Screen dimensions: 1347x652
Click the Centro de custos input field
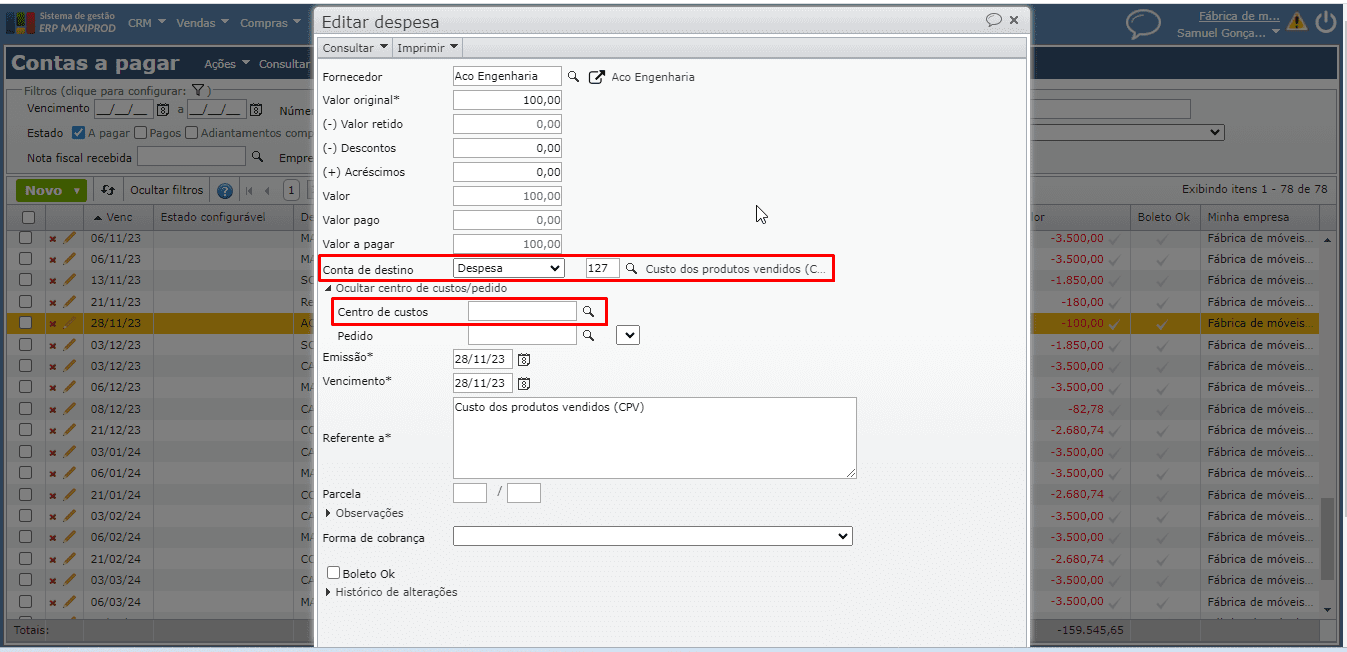(522, 312)
